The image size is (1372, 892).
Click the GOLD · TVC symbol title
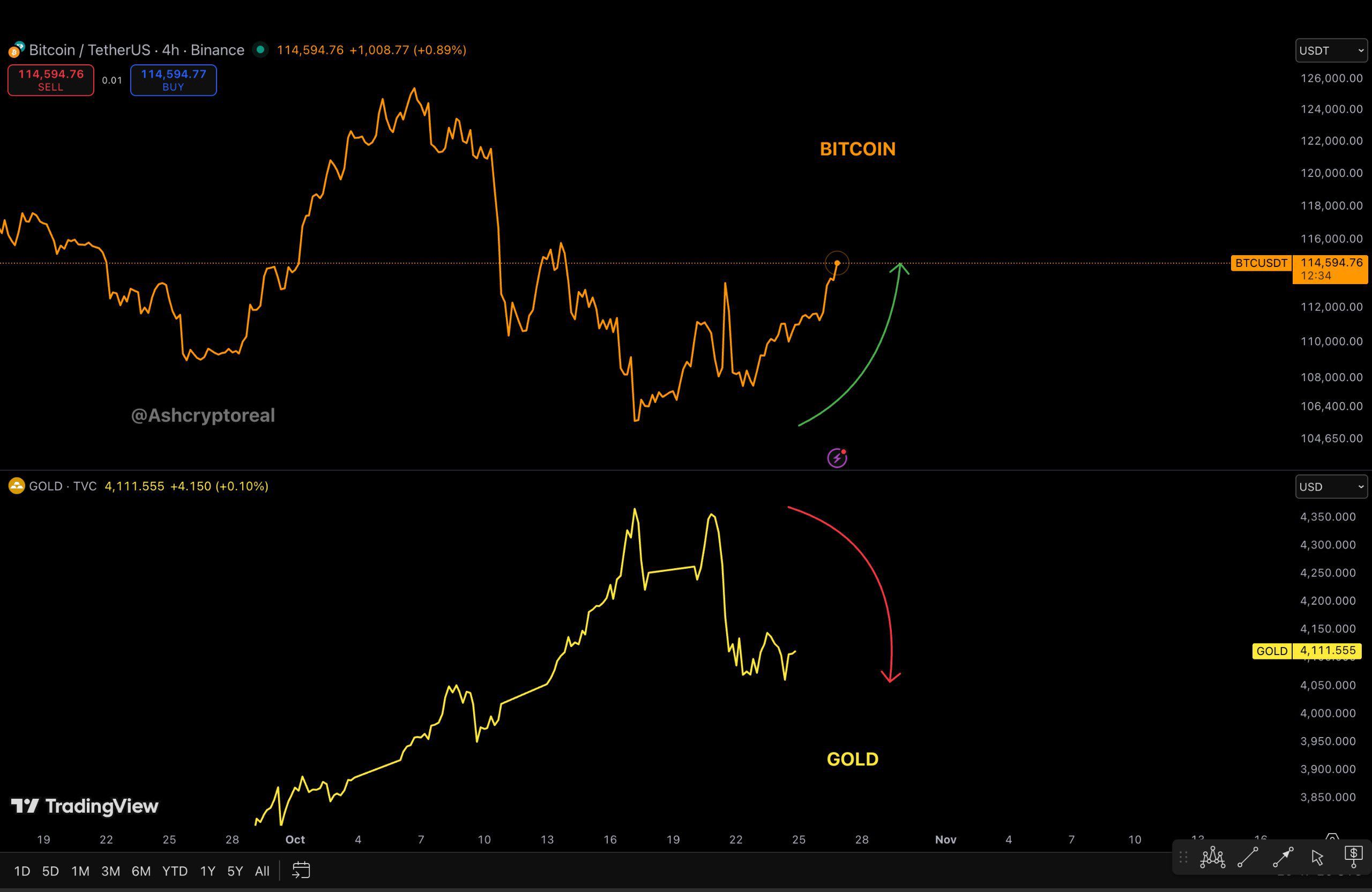[63, 486]
